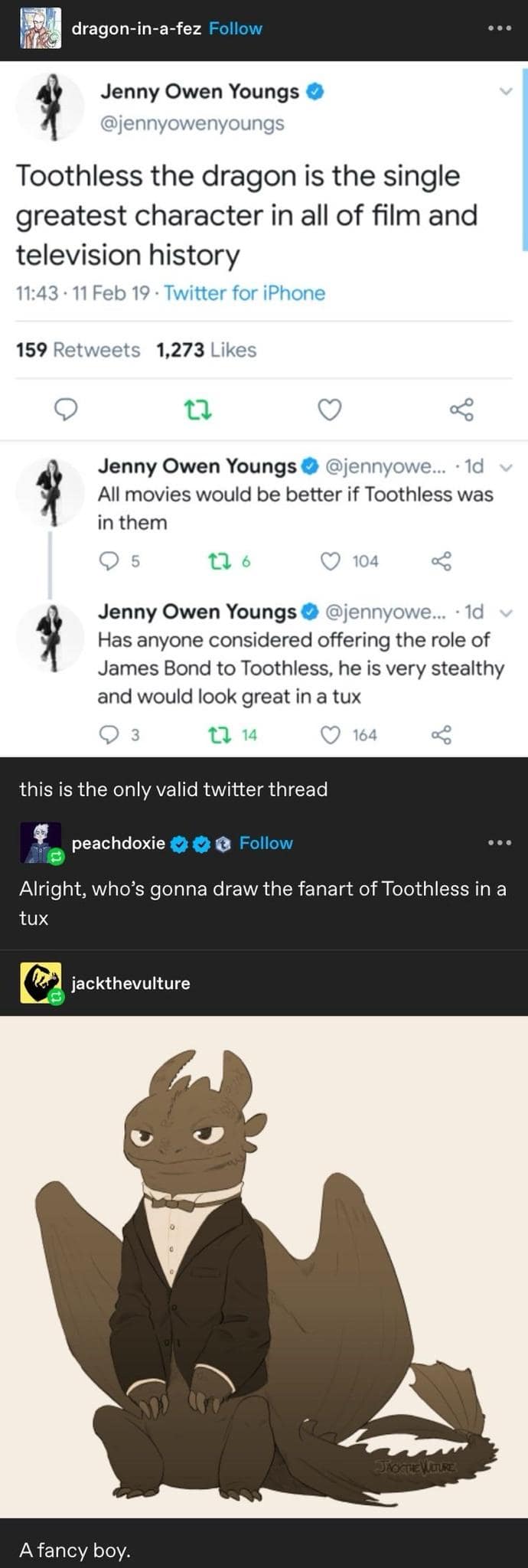The width and height of the screenshot is (528, 1568).
Task: Share the main Toothless tweet
Action: point(461,410)
